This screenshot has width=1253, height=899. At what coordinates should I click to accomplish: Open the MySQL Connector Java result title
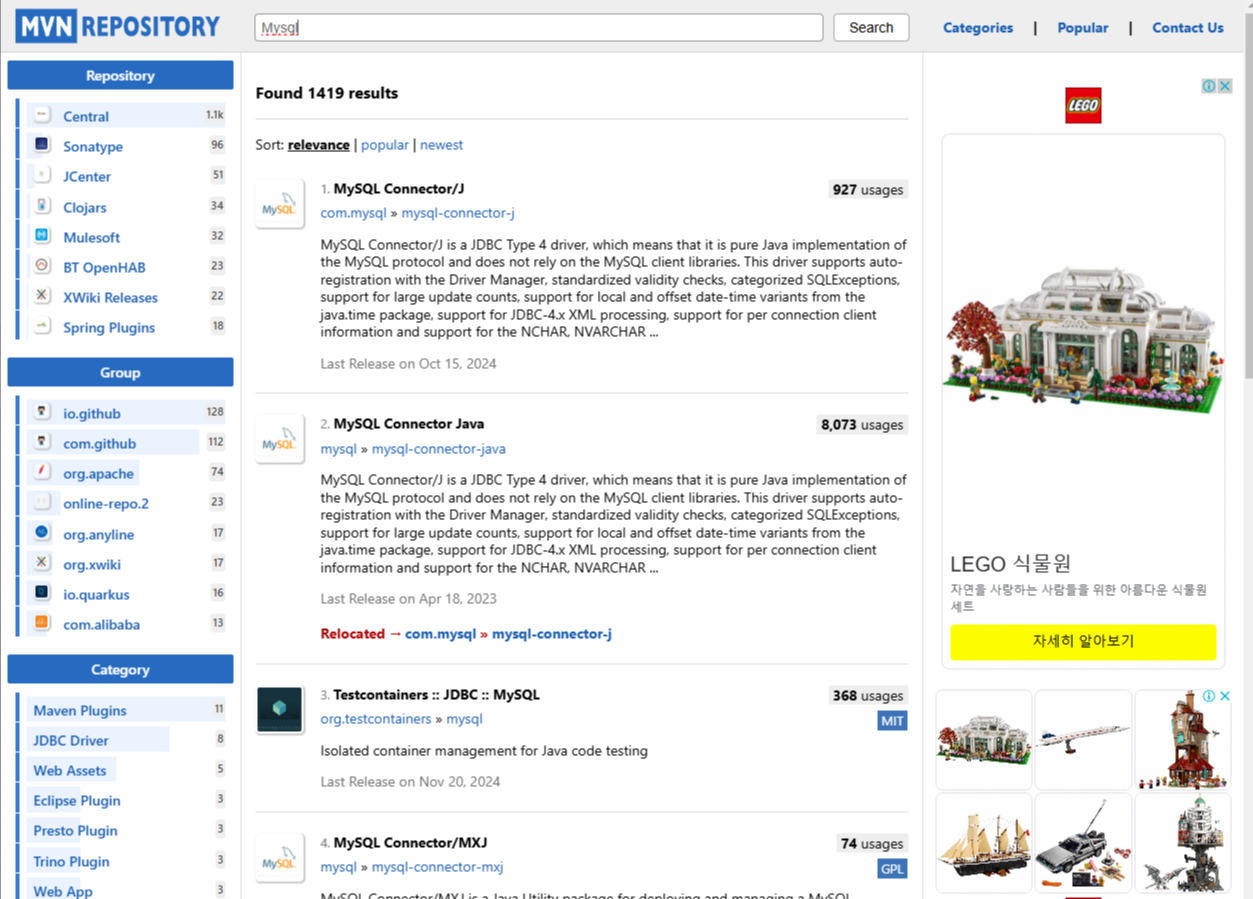point(409,424)
